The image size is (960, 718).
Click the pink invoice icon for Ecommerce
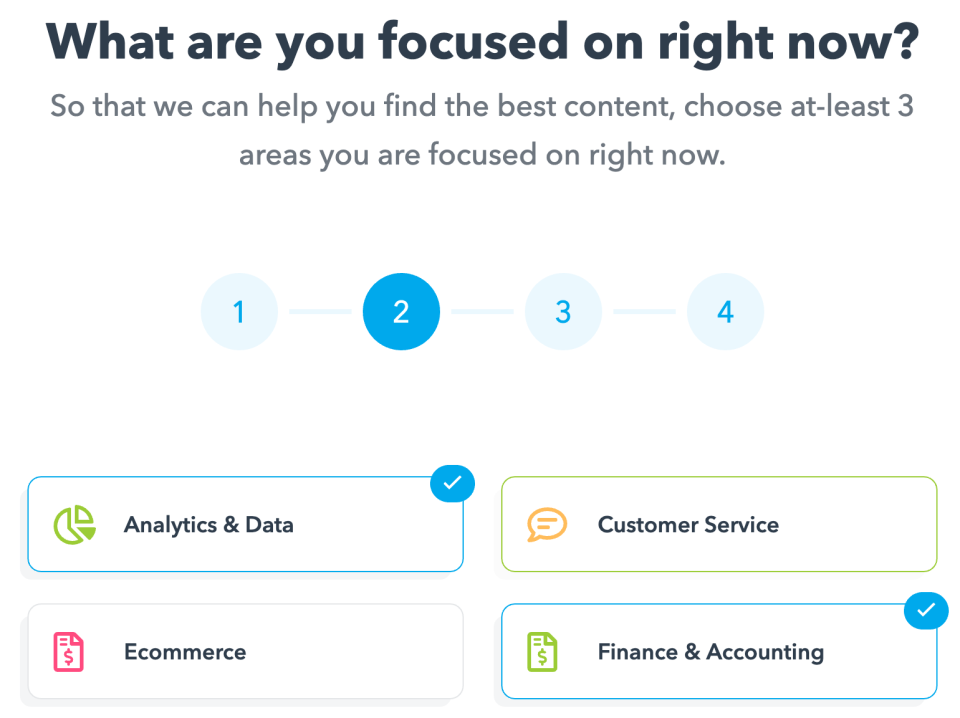point(68,652)
